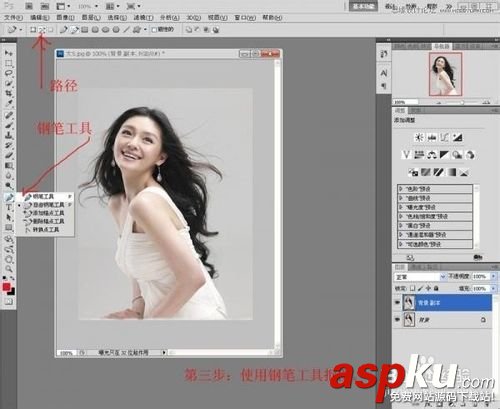Choose Selective Color adjustment icon
This screenshot has width=500, height=409.
pos(464,172)
